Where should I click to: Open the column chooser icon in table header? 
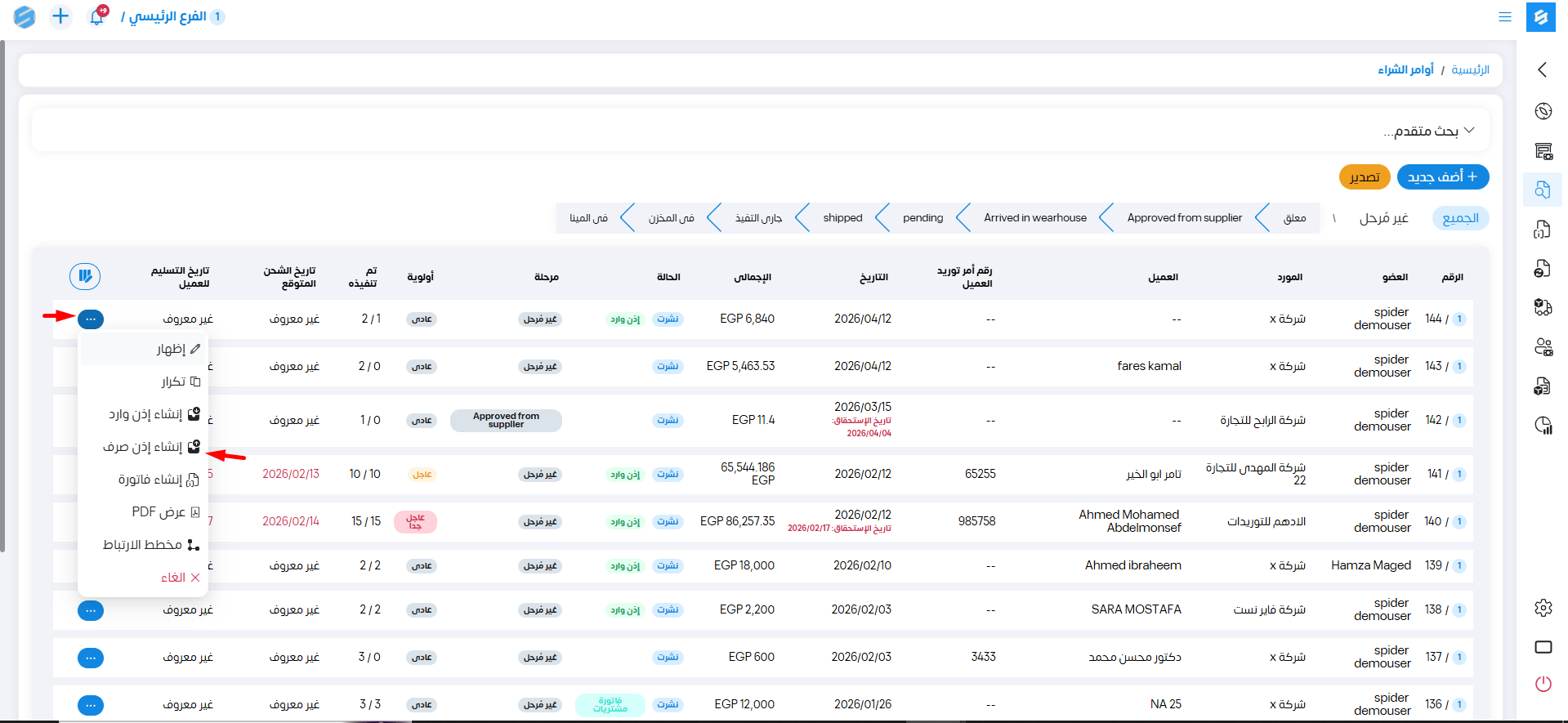pyautogui.click(x=85, y=276)
